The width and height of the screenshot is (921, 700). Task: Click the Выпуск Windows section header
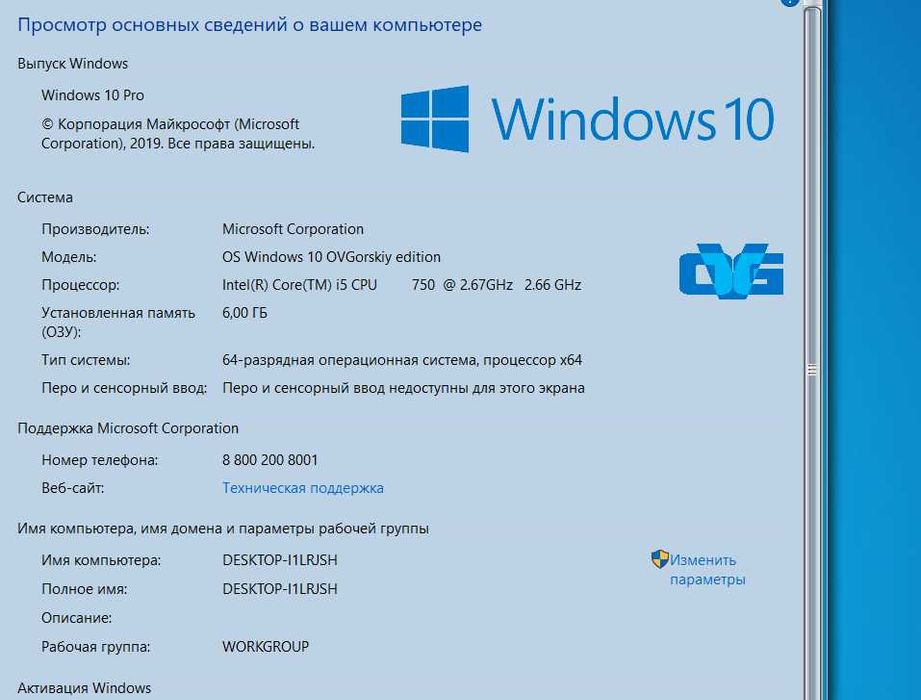[x=72, y=63]
